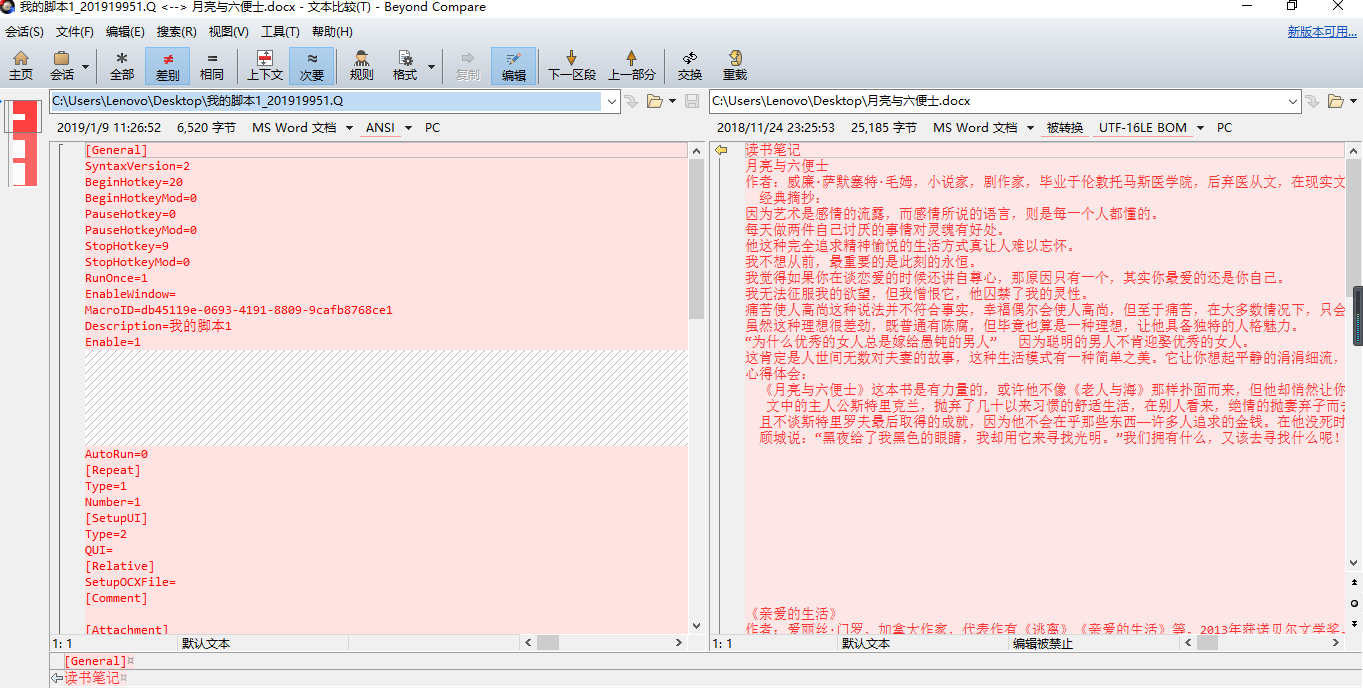This screenshot has width=1363, height=688.
Task: Reload files with the 重载 button
Action: tap(735, 65)
